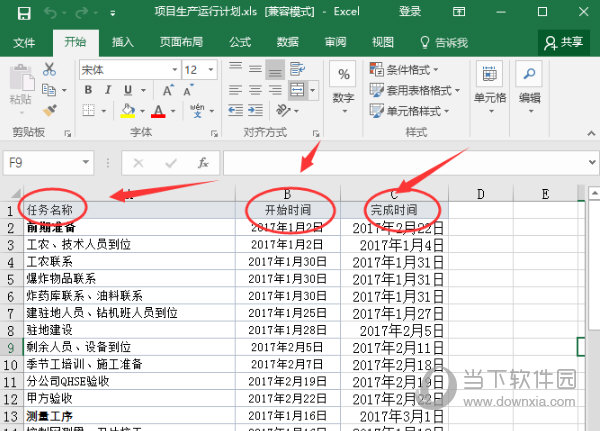Toggle Bold formatting
This screenshot has width=600, height=431.
[88, 90]
